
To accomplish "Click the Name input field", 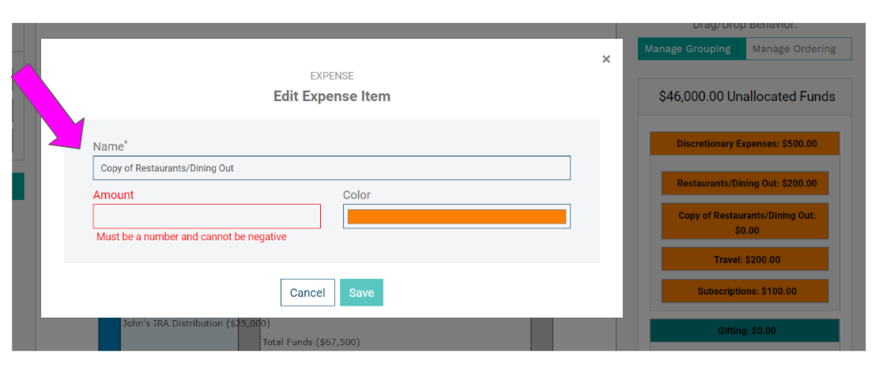I will click(332, 168).
